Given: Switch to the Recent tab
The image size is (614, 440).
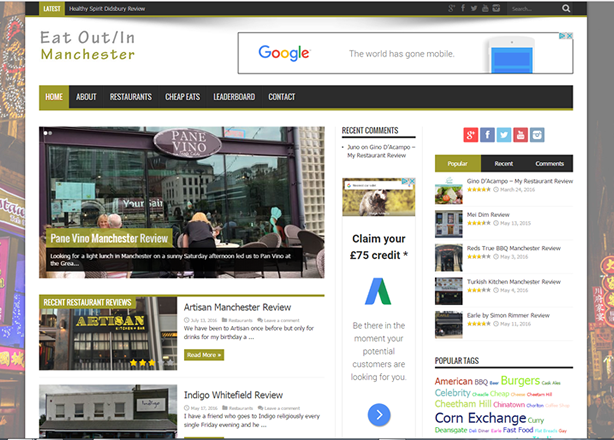Looking at the screenshot, I should coord(504,164).
